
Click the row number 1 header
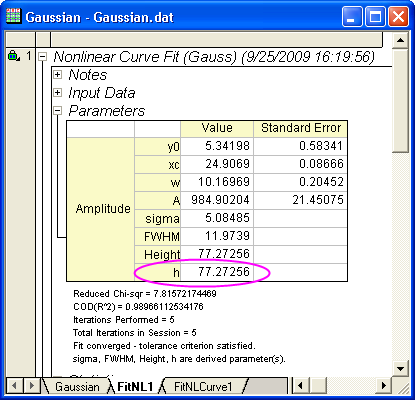[29, 56]
